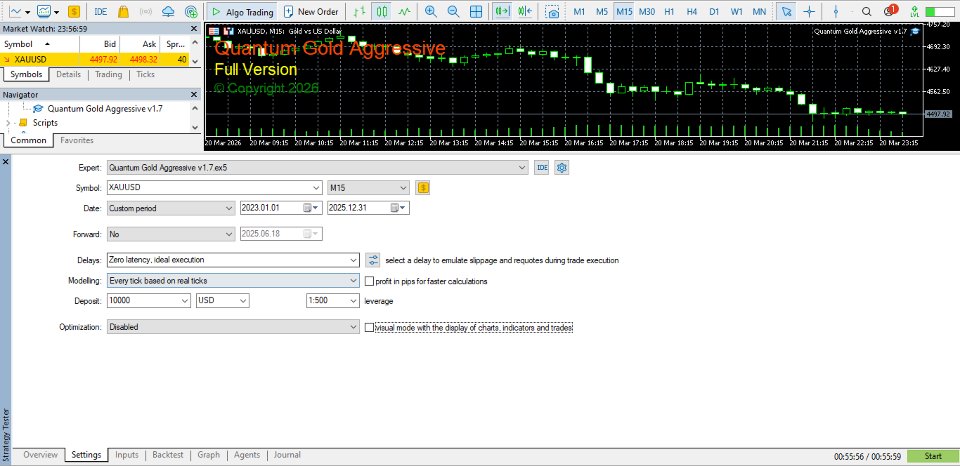Image resolution: width=960 pixels, height=466 pixels.
Task: Open the Expert advisor selection dropdown
Action: point(317,167)
